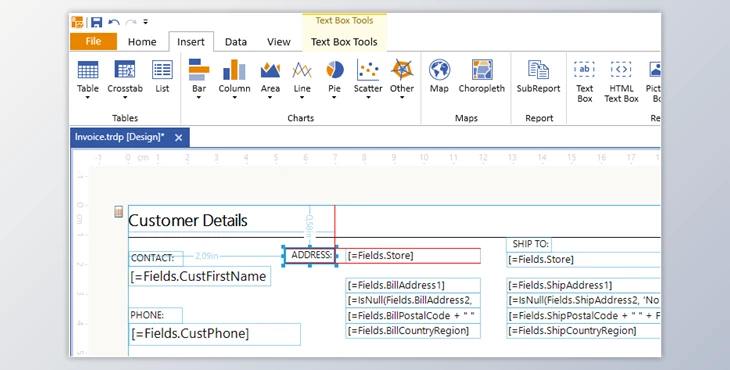Select the [=Fields.ShipAddress1] text box
Viewport: 730px width, 370px height.
point(583,285)
